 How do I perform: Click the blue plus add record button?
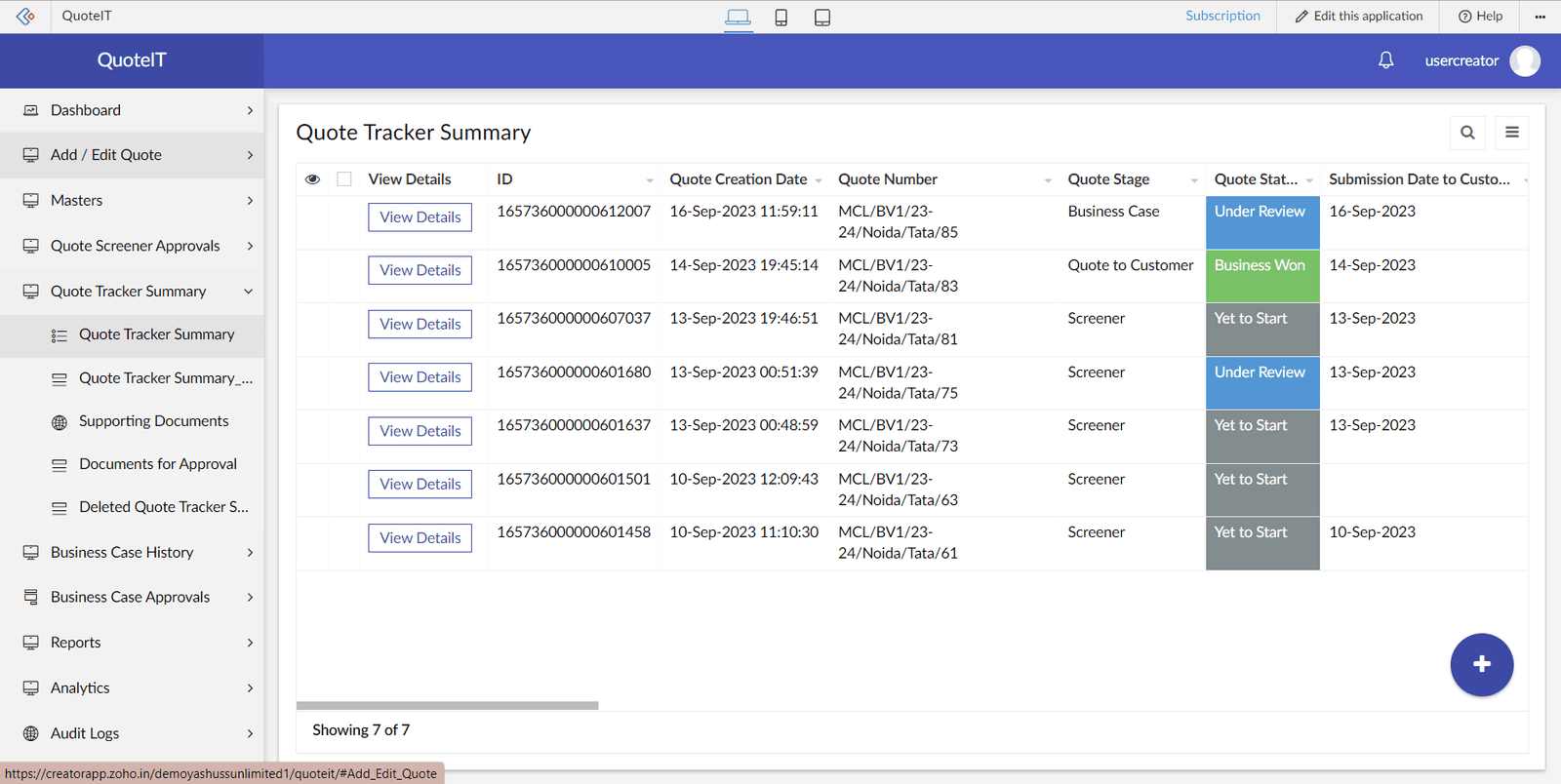pyautogui.click(x=1481, y=665)
